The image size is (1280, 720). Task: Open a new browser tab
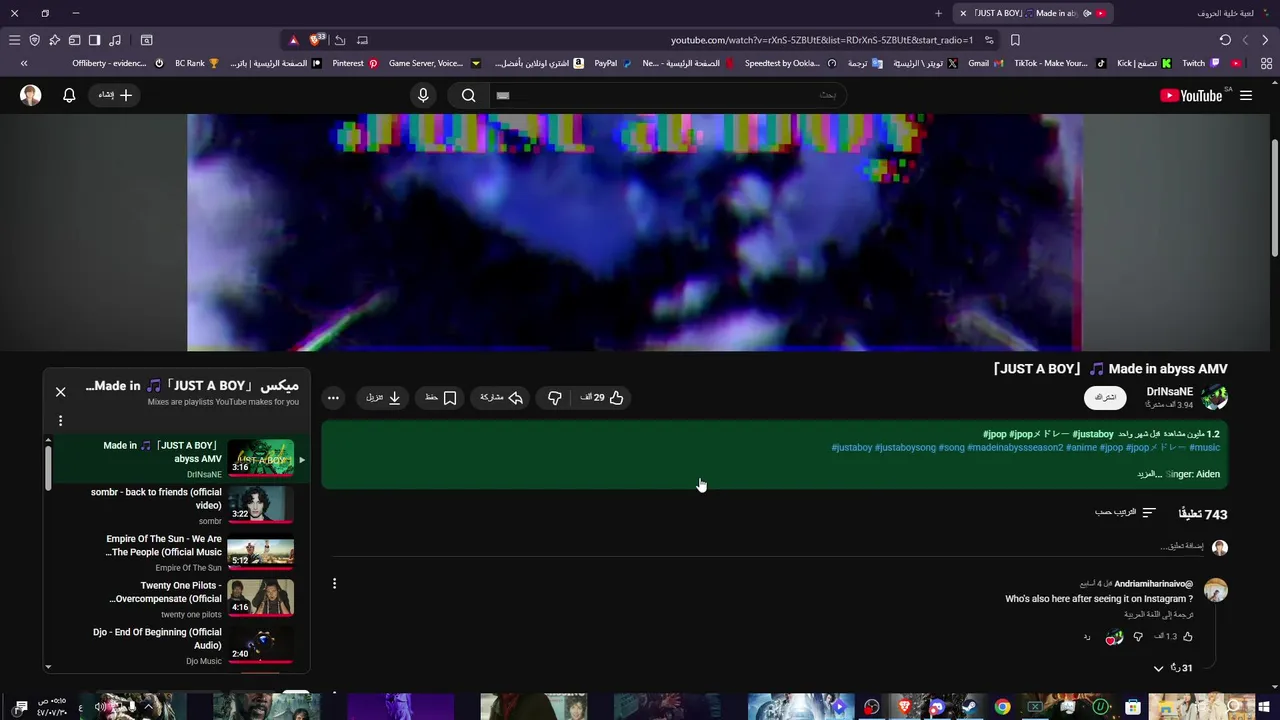click(x=938, y=13)
